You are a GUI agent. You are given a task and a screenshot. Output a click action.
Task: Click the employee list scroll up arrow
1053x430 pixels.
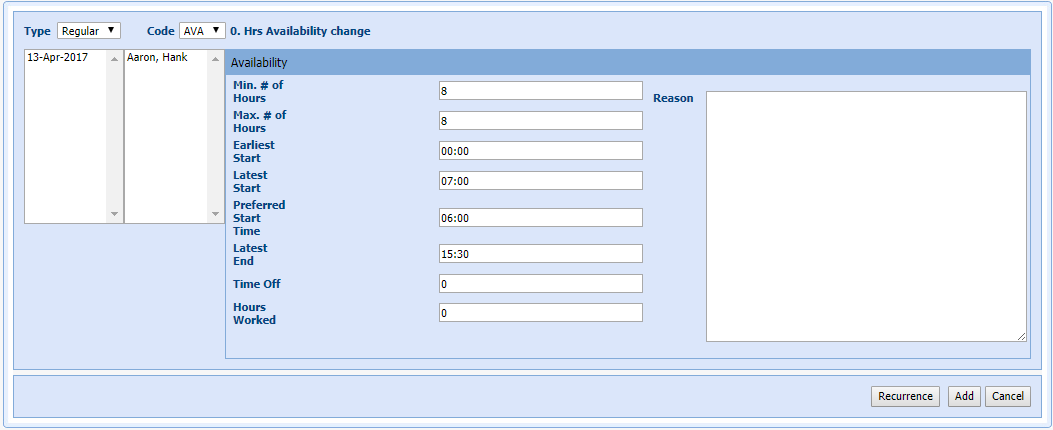215,59
